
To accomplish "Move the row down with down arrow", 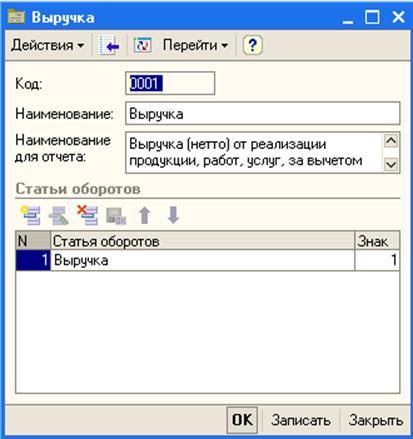I will 173,215.
